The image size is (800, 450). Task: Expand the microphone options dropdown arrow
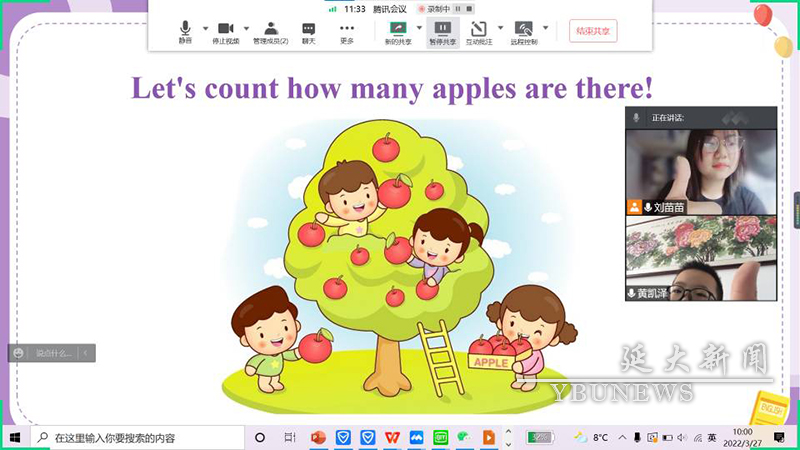(x=205, y=28)
